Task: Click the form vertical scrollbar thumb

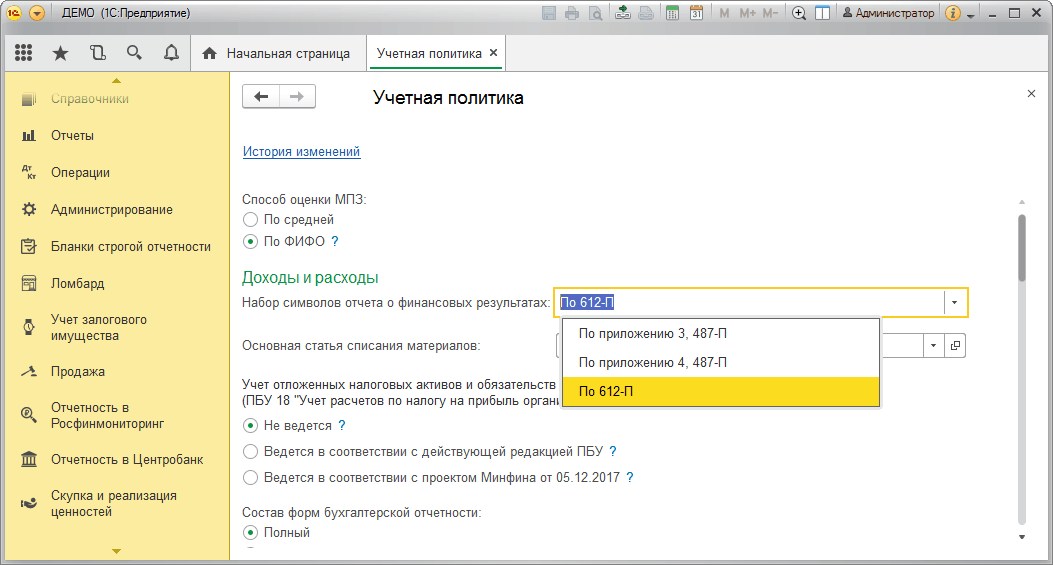Action: point(1022,247)
